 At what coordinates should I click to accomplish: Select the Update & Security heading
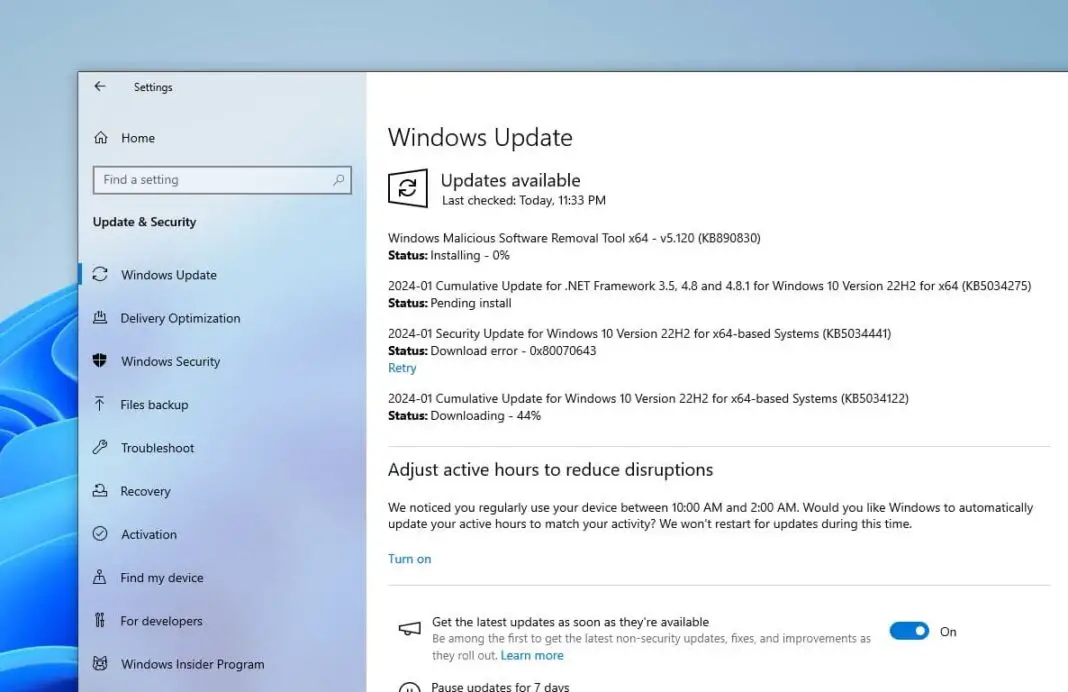click(x=144, y=222)
